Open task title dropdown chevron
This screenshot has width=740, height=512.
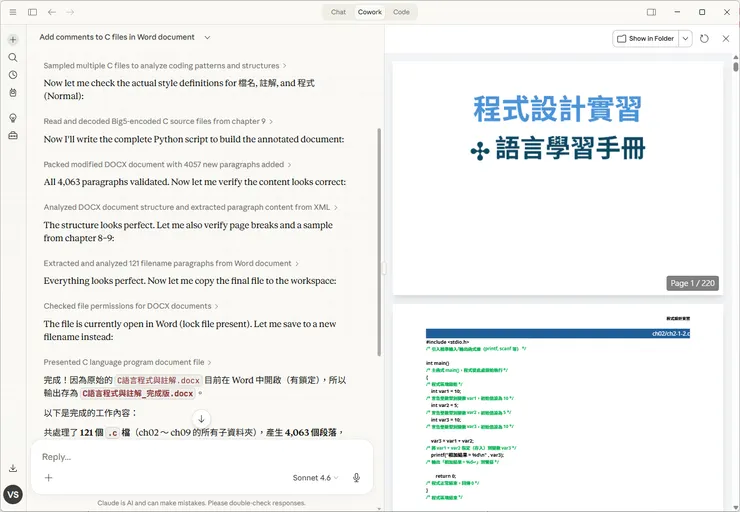207,37
